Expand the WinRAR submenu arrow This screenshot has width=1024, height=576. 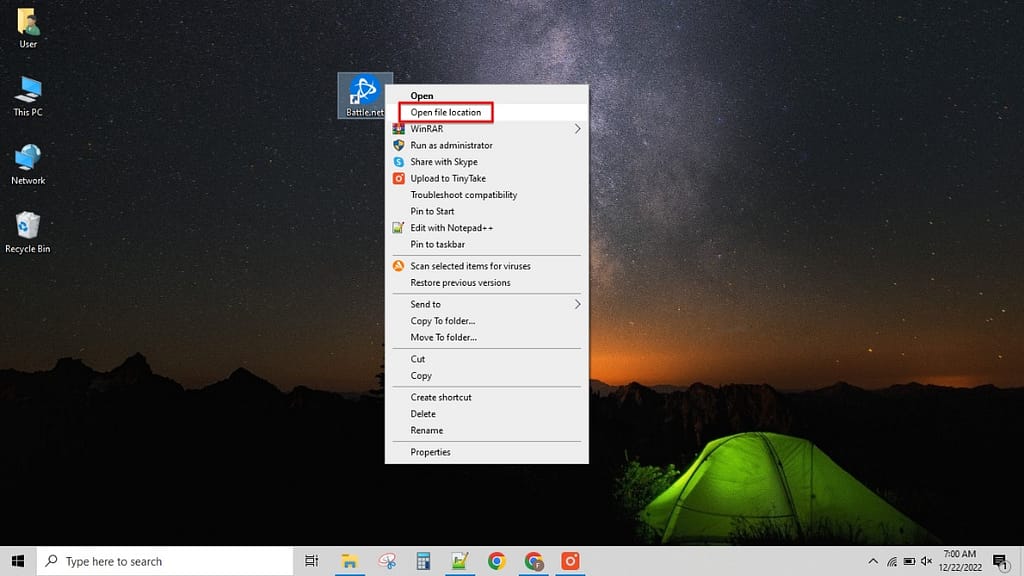tap(577, 129)
